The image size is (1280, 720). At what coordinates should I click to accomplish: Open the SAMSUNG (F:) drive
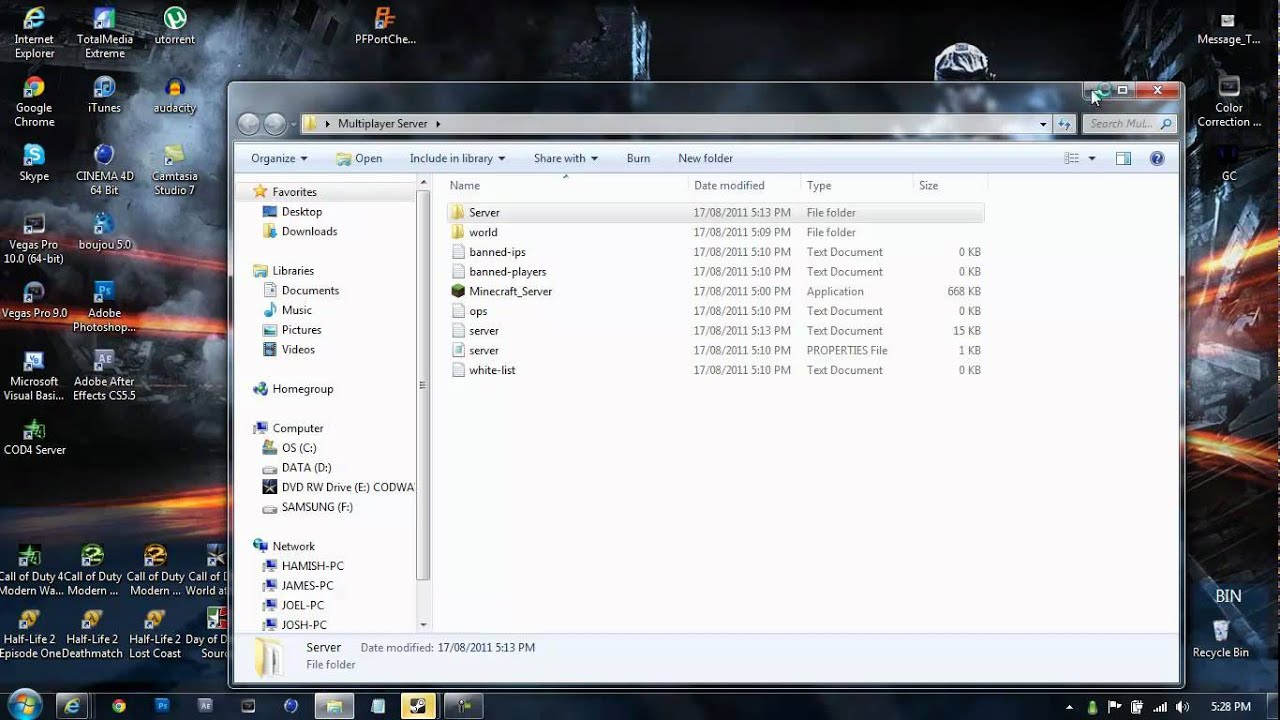click(x=307, y=507)
